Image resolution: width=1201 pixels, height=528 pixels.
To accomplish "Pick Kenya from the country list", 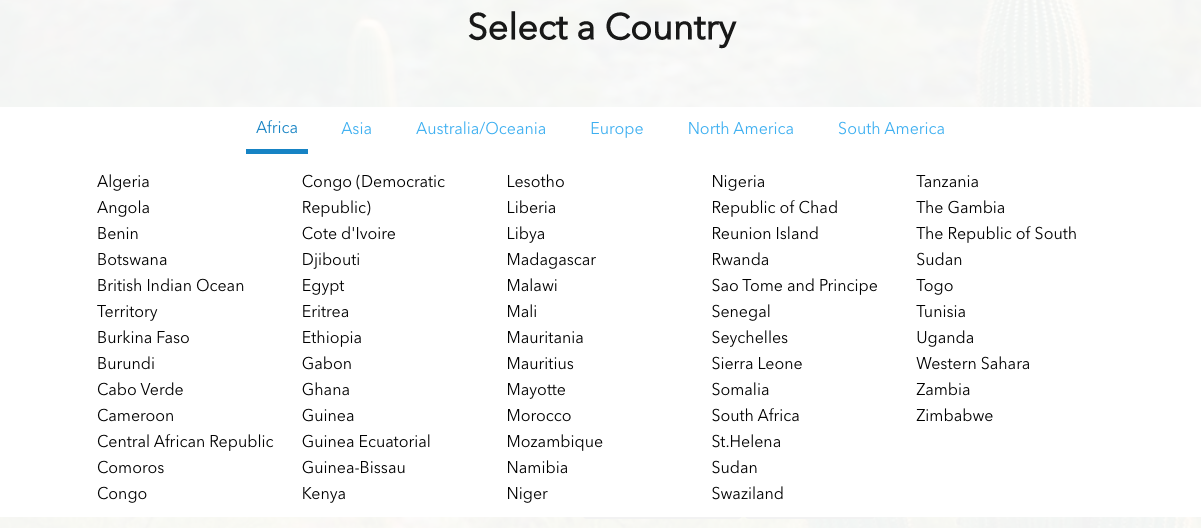I will pos(324,494).
